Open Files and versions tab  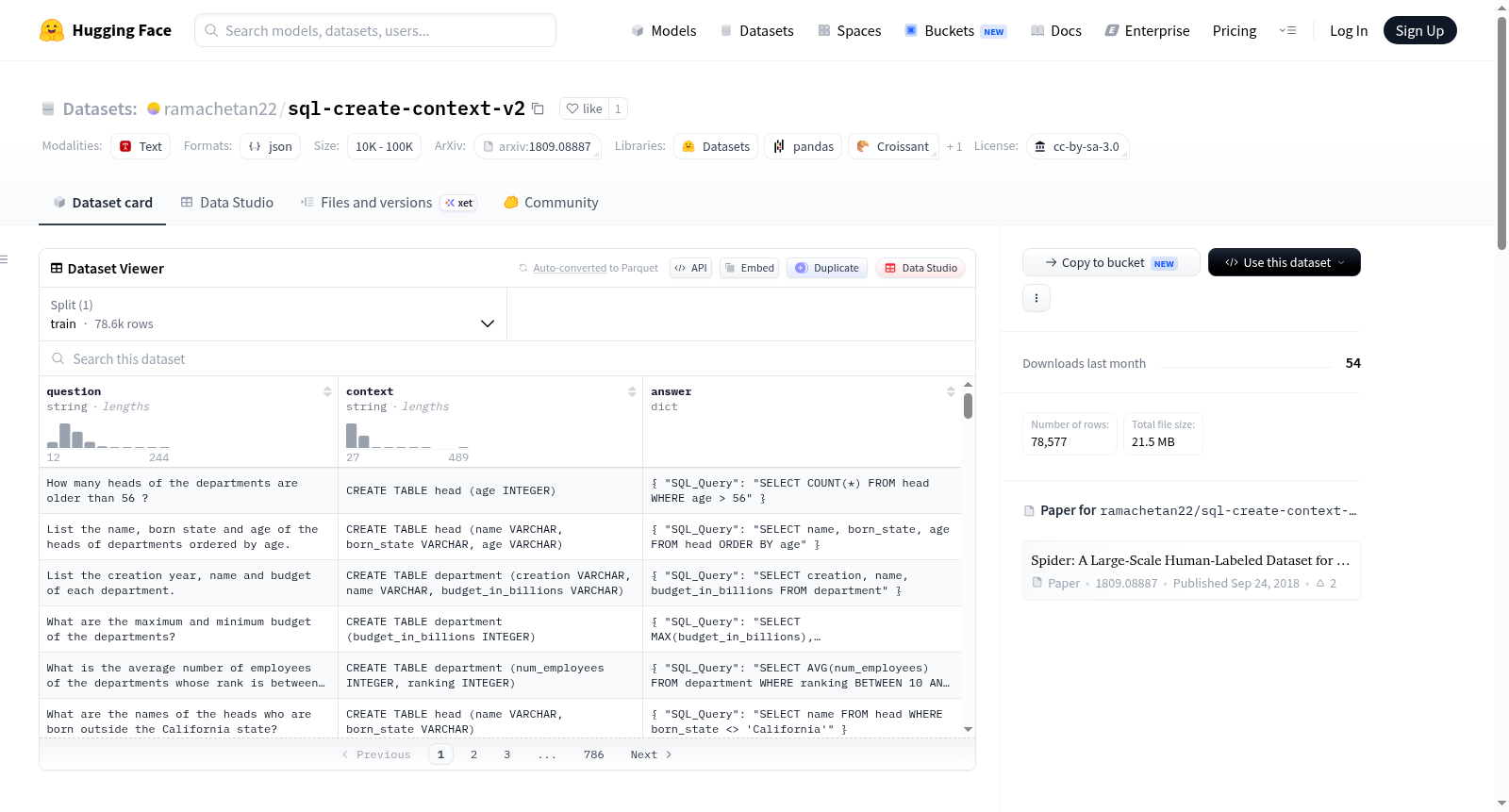(x=389, y=203)
